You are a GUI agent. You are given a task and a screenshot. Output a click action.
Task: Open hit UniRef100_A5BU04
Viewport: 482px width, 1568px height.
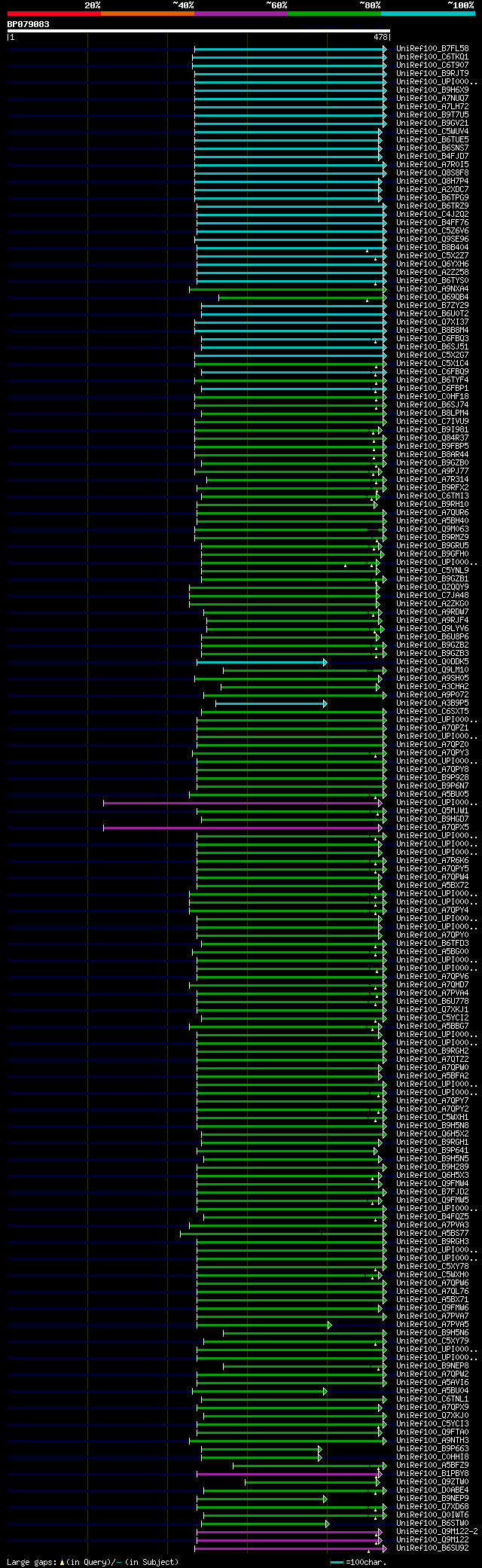(432, 1390)
